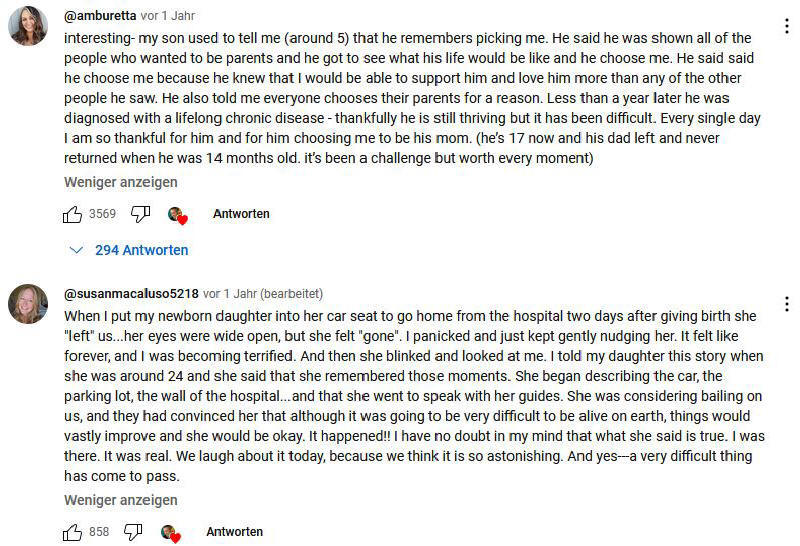Dislike the comment by @amburetta
Image resolution: width=800 pixels, height=546 pixels.
(x=141, y=214)
